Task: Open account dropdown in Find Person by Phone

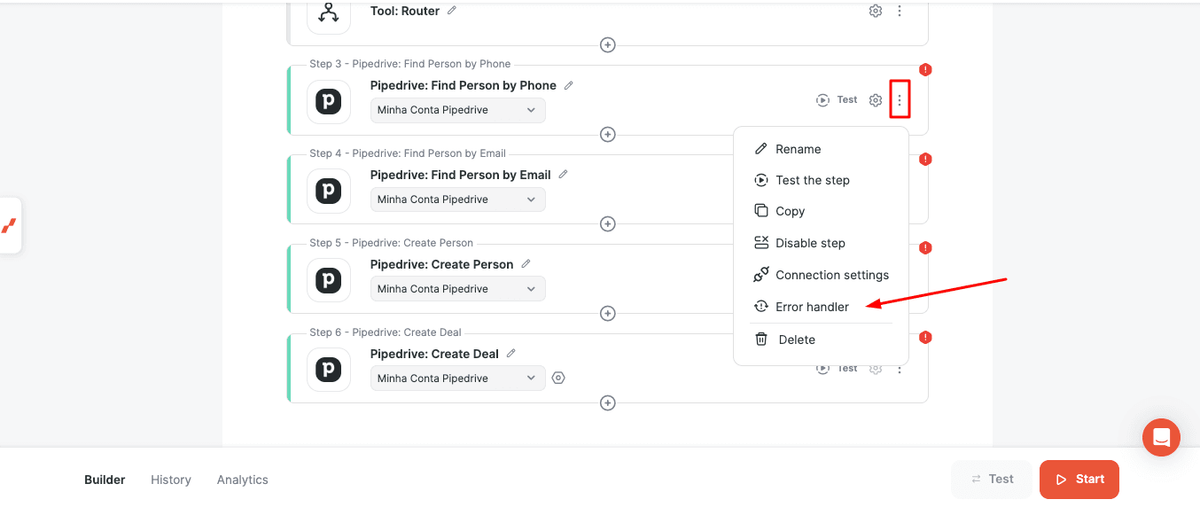Action: click(458, 110)
